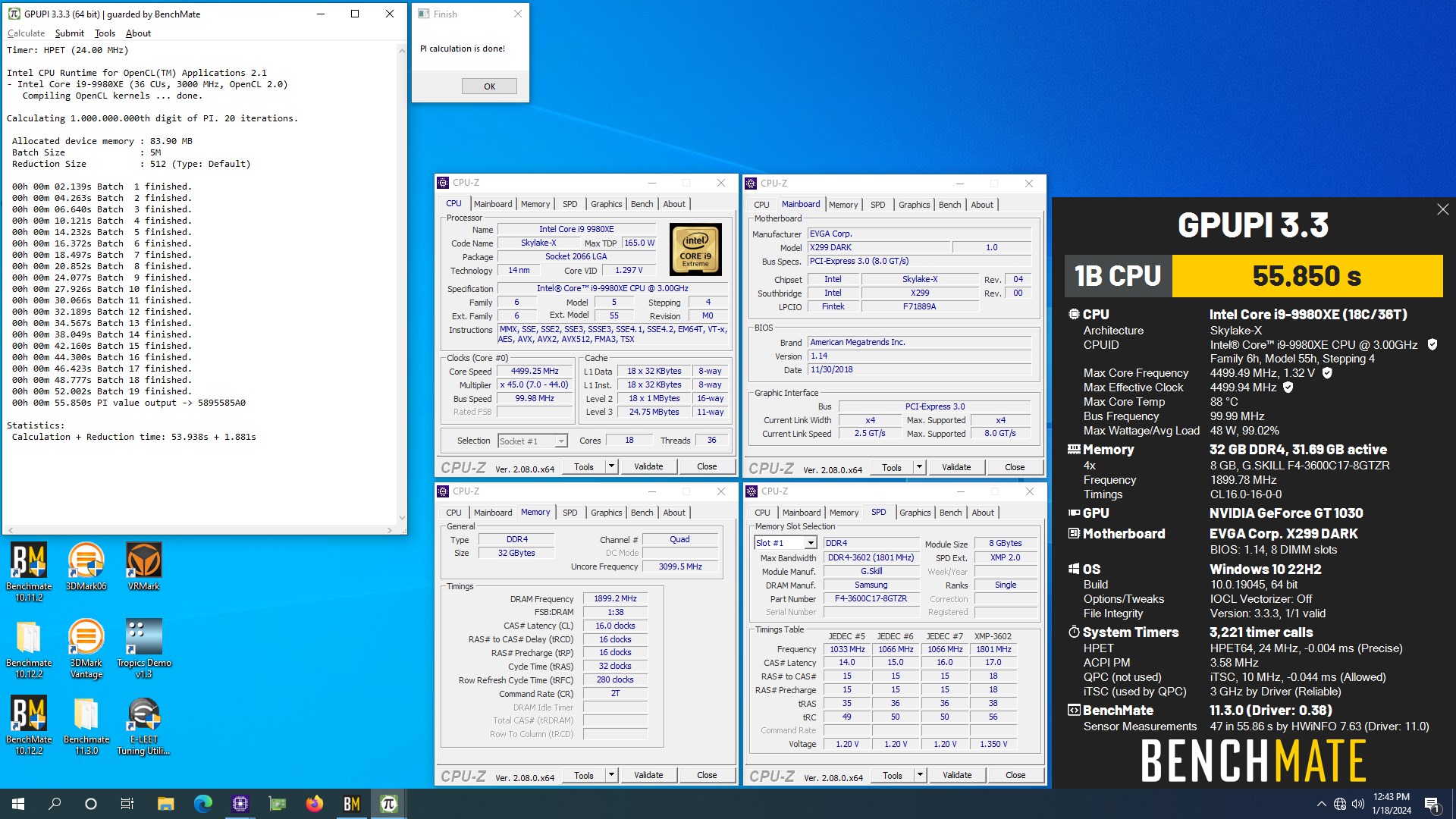
Task: Open the Calculate menu in GPUPI
Action: (26, 33)
